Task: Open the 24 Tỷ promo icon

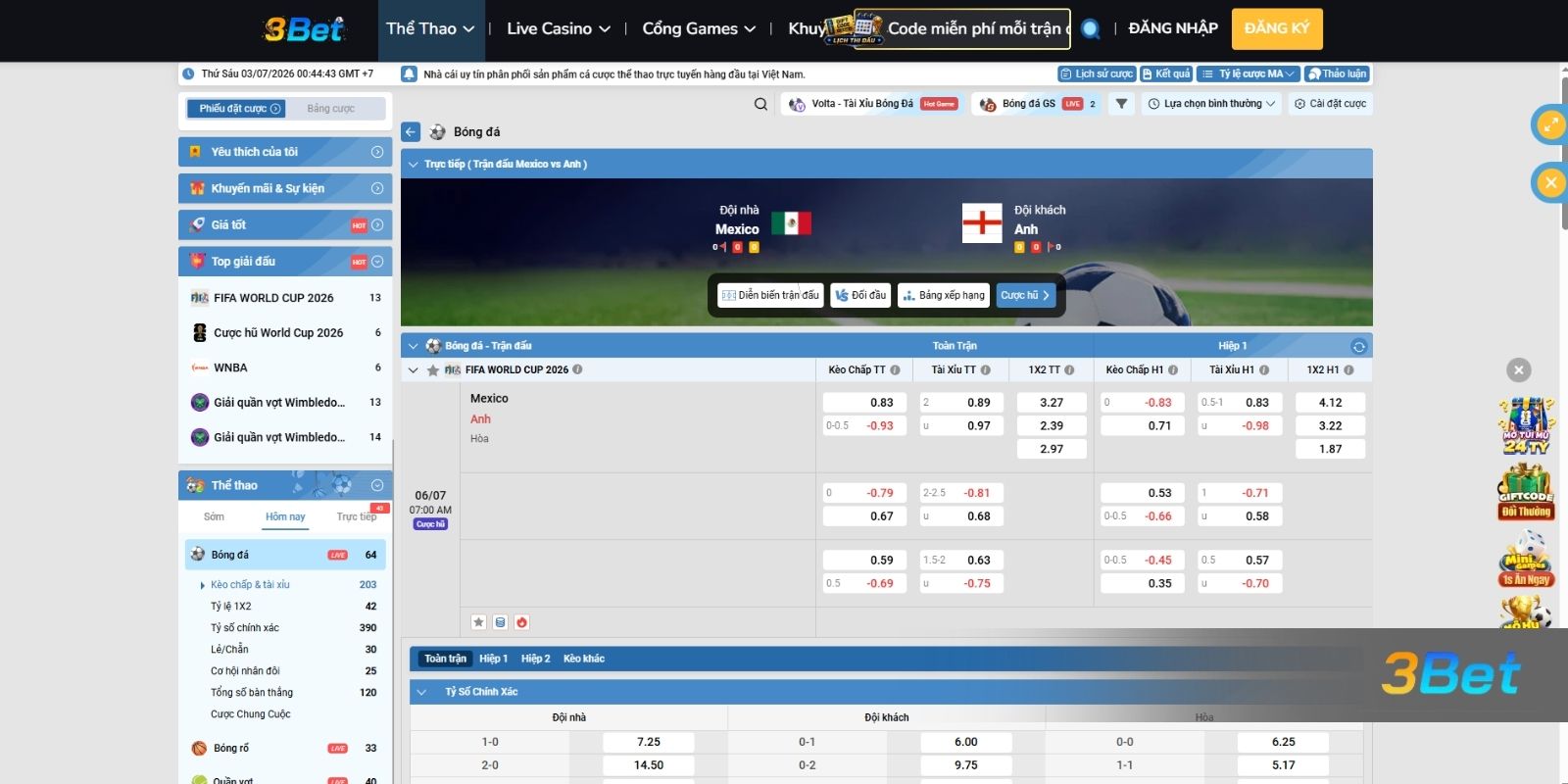Action: (x=1526, y=426)
